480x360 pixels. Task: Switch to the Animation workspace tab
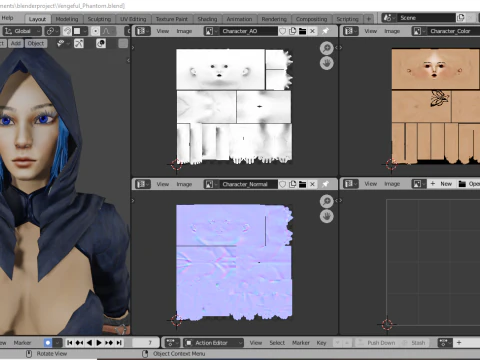click(239, 19)
